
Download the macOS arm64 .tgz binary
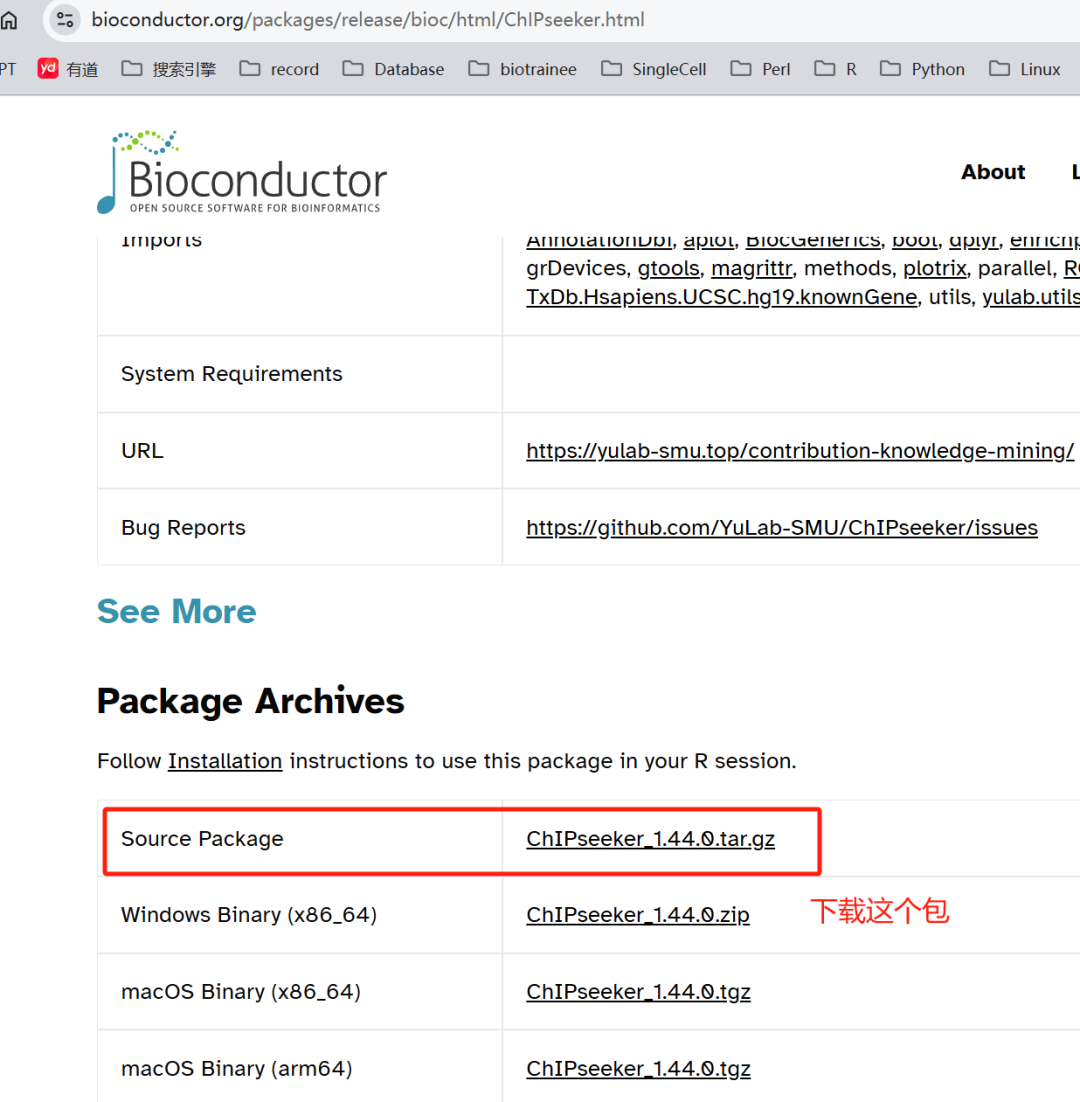tap(639, 1069)
